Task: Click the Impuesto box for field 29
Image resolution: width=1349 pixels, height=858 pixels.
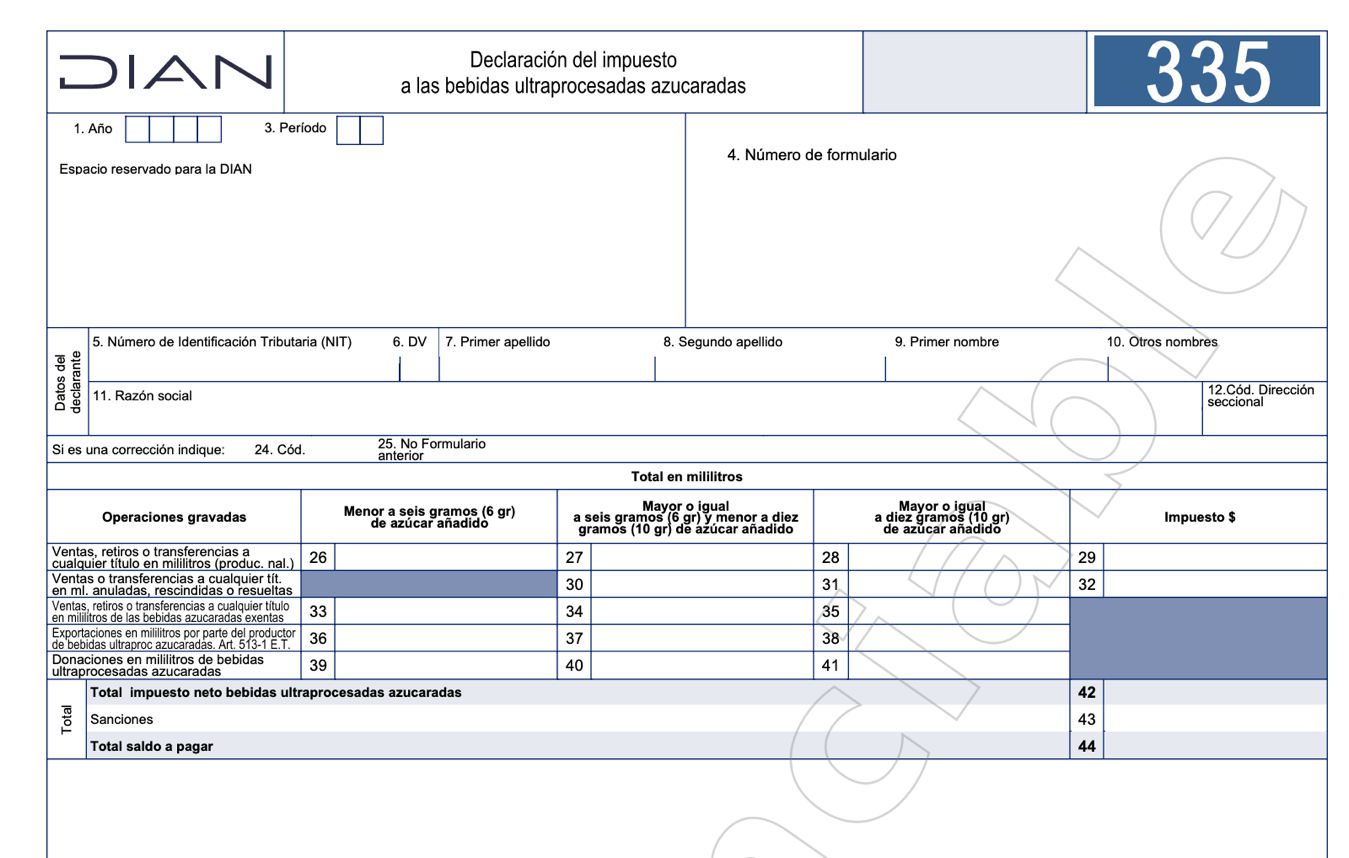Action: [x=1215, y=558]
